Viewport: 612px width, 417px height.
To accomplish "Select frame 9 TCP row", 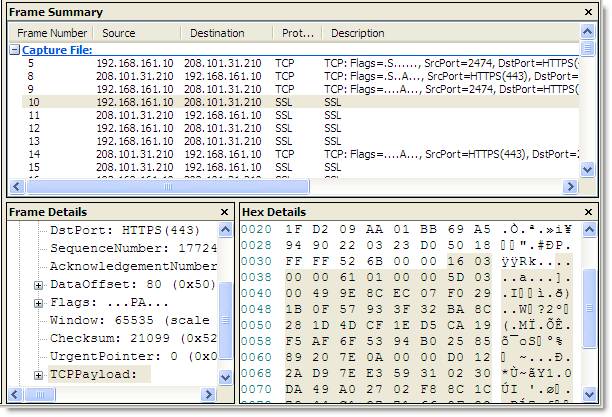I will click(301, 89).
